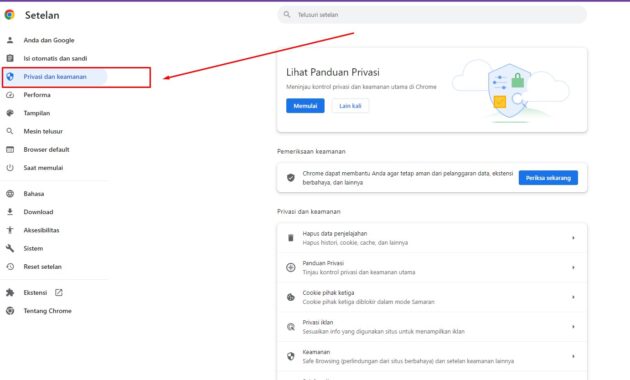Screen dimensions: 630x380
Task: Focus the Telusuri setelan search field
Action: (x=432, y=14)
